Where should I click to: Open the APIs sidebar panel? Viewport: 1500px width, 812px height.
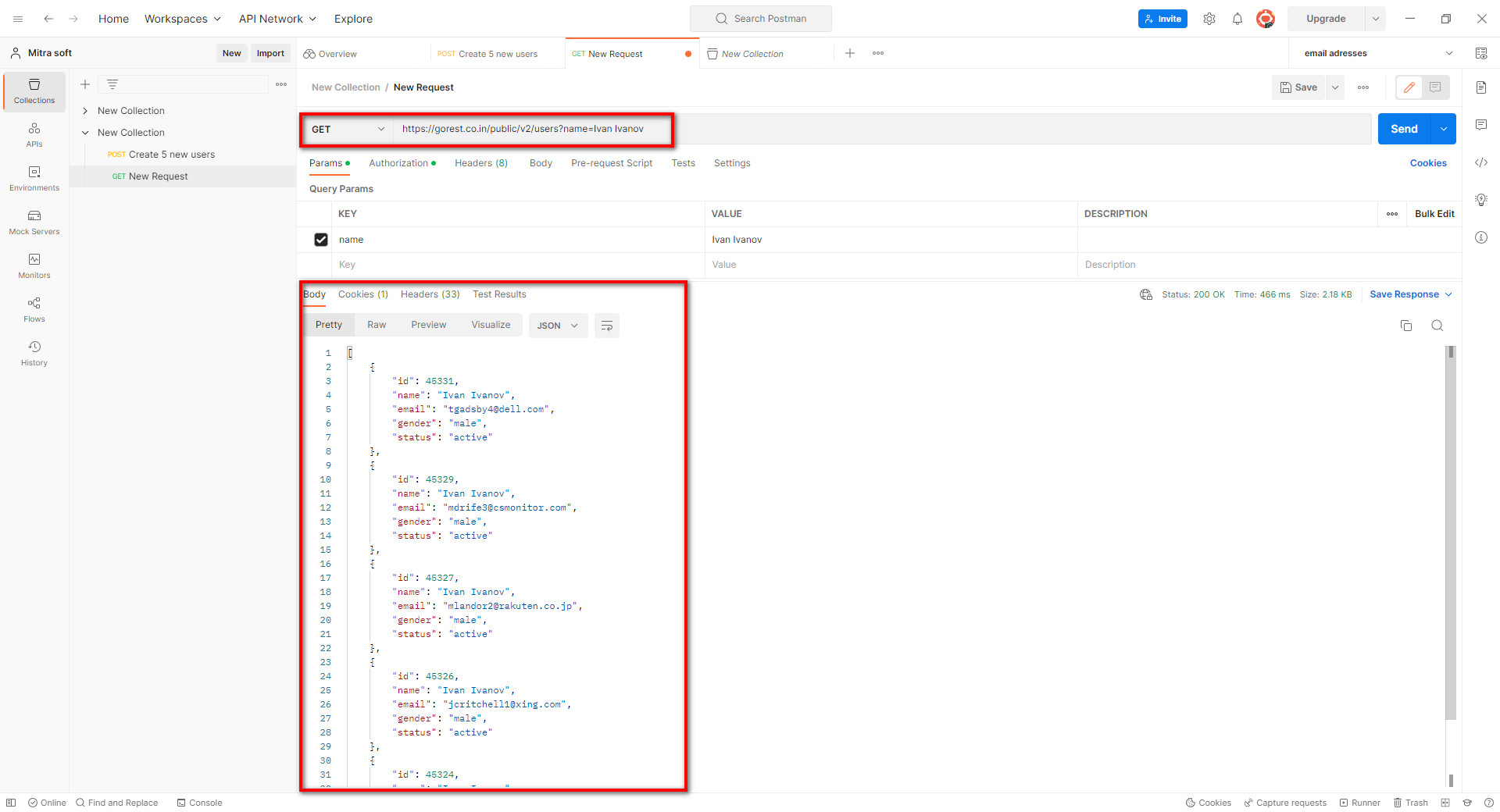tap(34, 135)
